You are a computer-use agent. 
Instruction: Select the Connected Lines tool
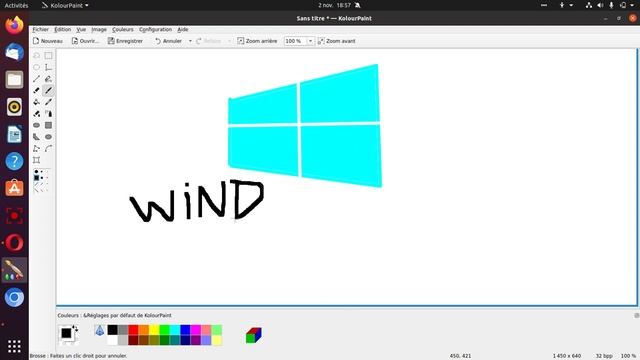click(36, 149)
